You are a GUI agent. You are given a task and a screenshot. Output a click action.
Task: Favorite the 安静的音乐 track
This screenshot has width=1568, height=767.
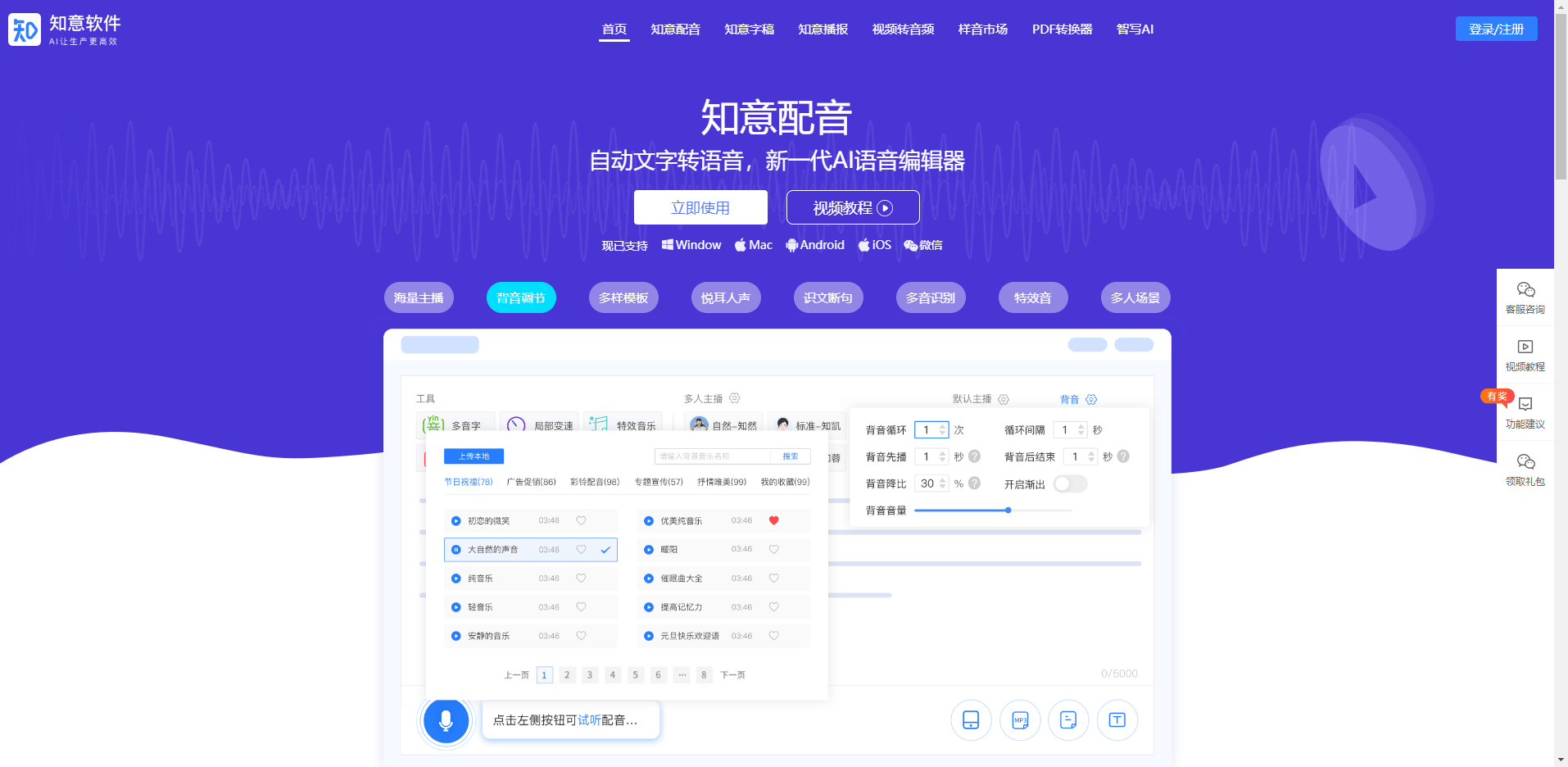(581, 635)
